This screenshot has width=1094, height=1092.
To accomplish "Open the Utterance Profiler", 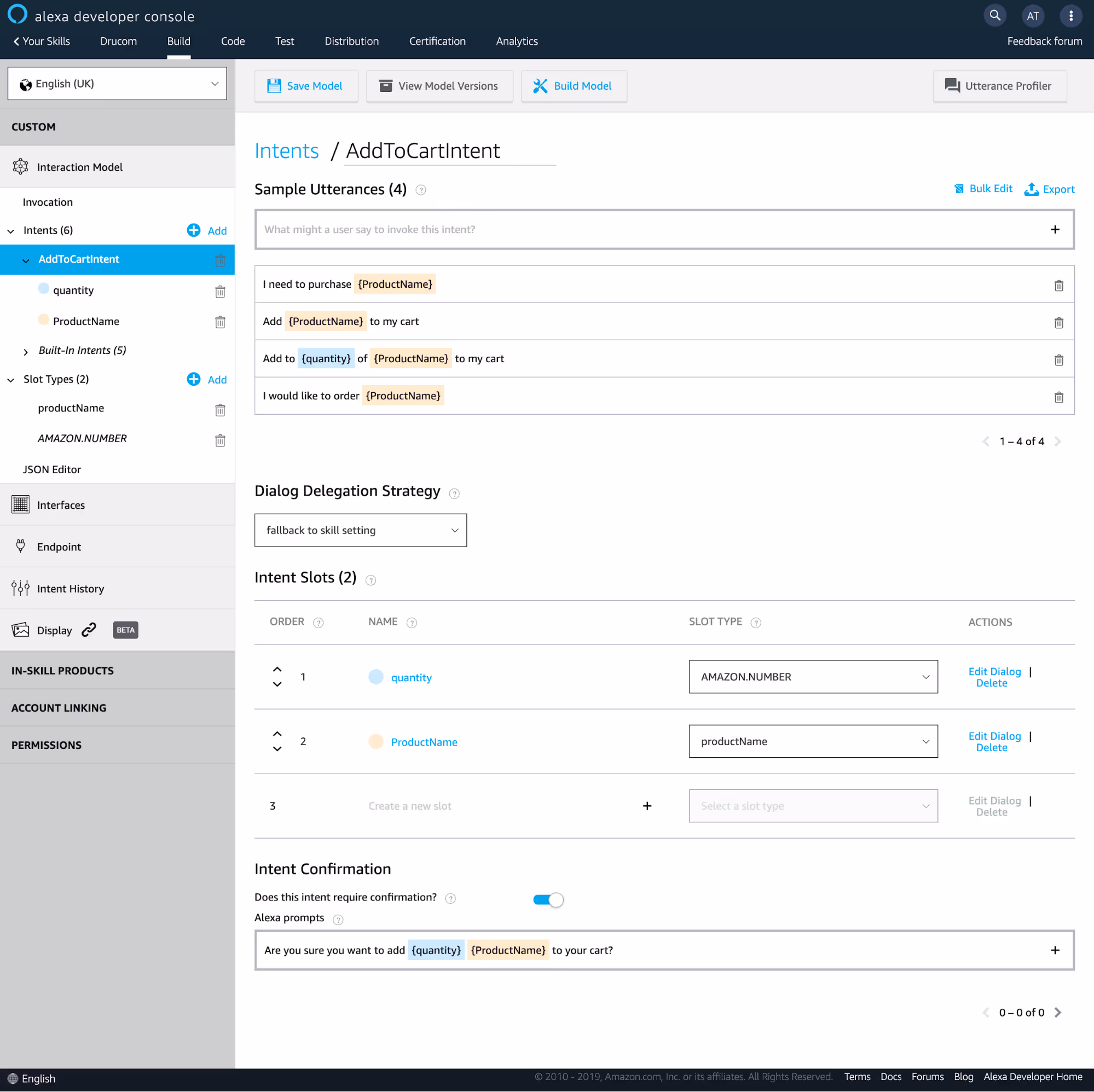I will (x=1000, y=86).
